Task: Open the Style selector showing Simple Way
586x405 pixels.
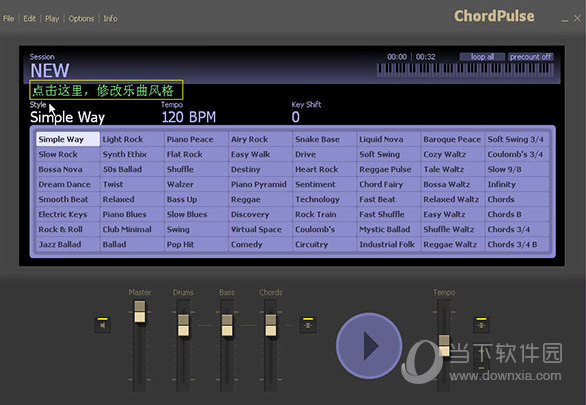Action: coord(67,117)
